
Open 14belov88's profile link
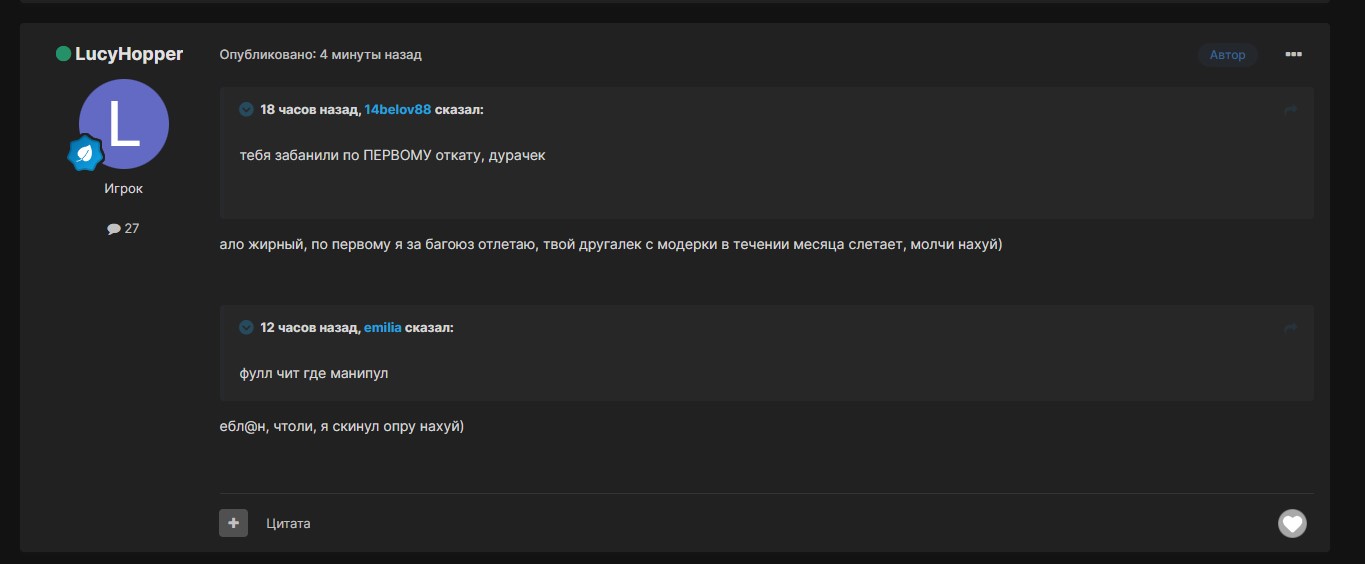pos(397,109)
